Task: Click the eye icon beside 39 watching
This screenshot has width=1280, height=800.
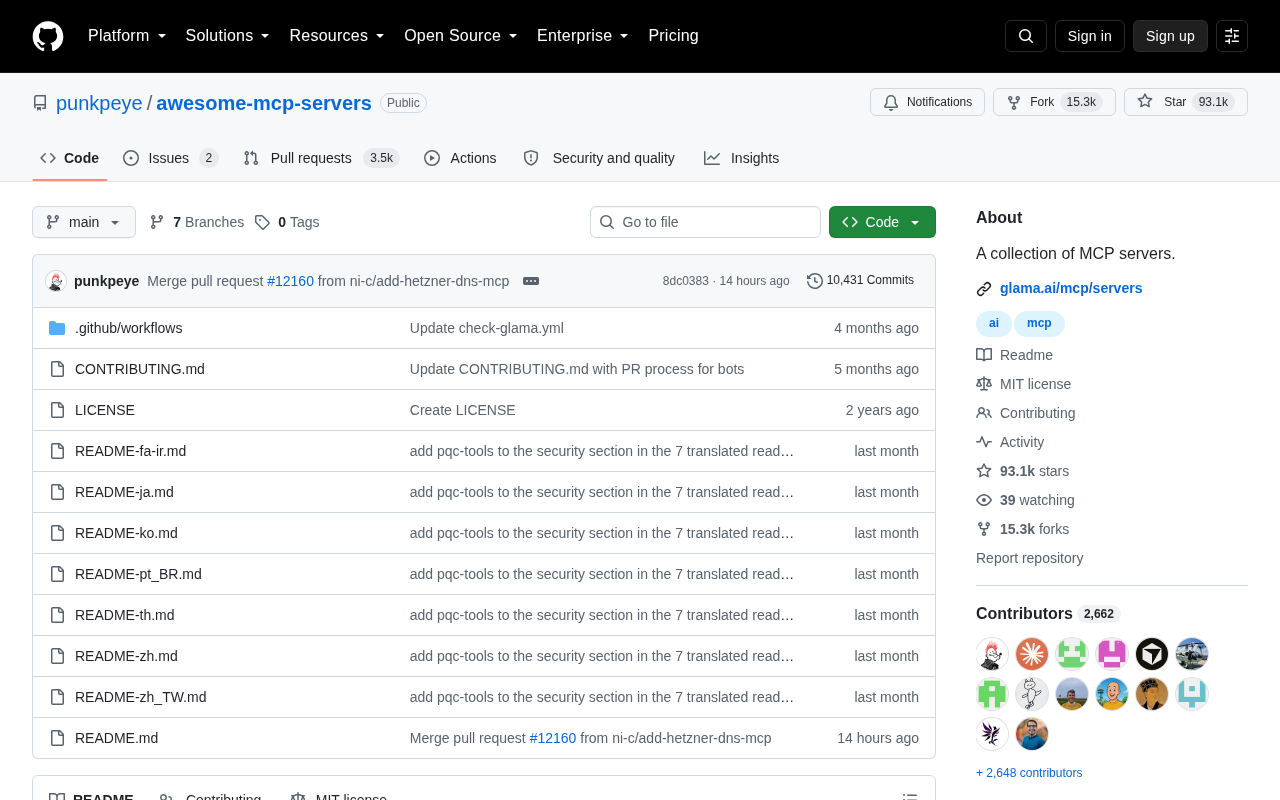Action: [x=984, y=500]
